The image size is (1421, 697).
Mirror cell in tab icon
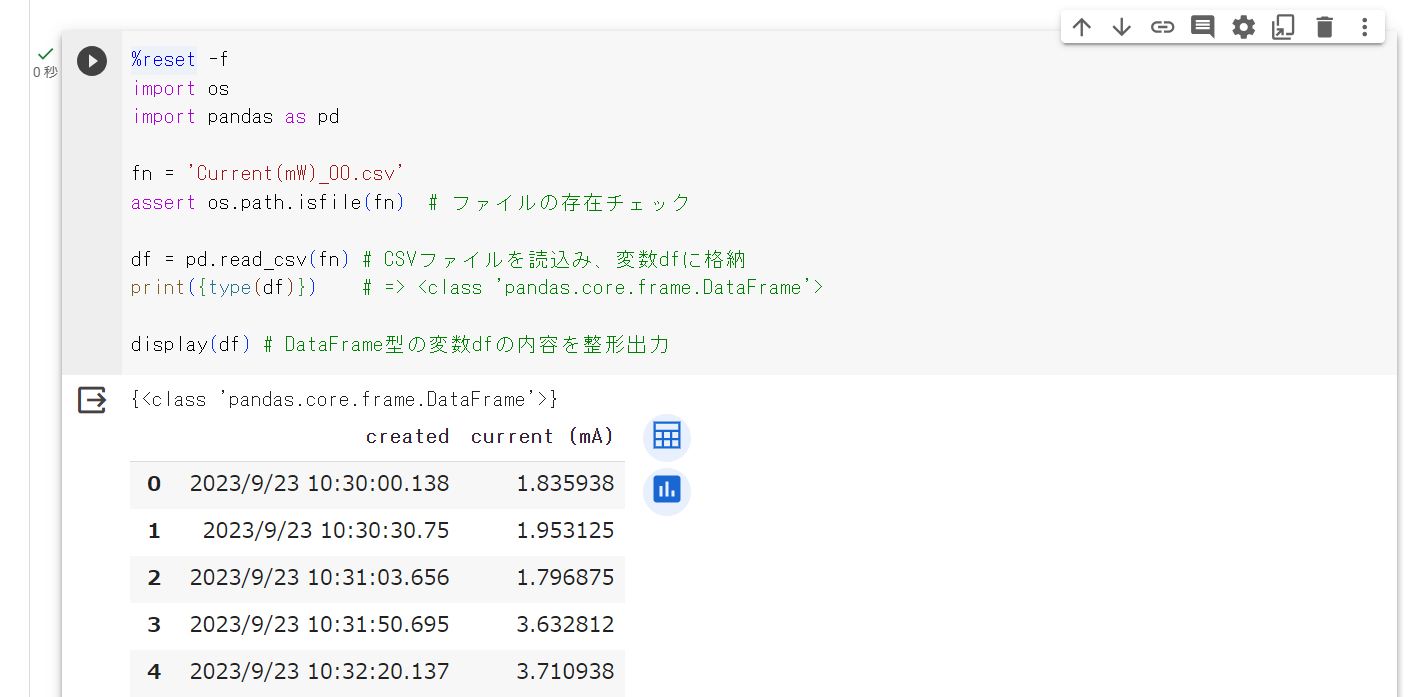tap(1283, 27)
